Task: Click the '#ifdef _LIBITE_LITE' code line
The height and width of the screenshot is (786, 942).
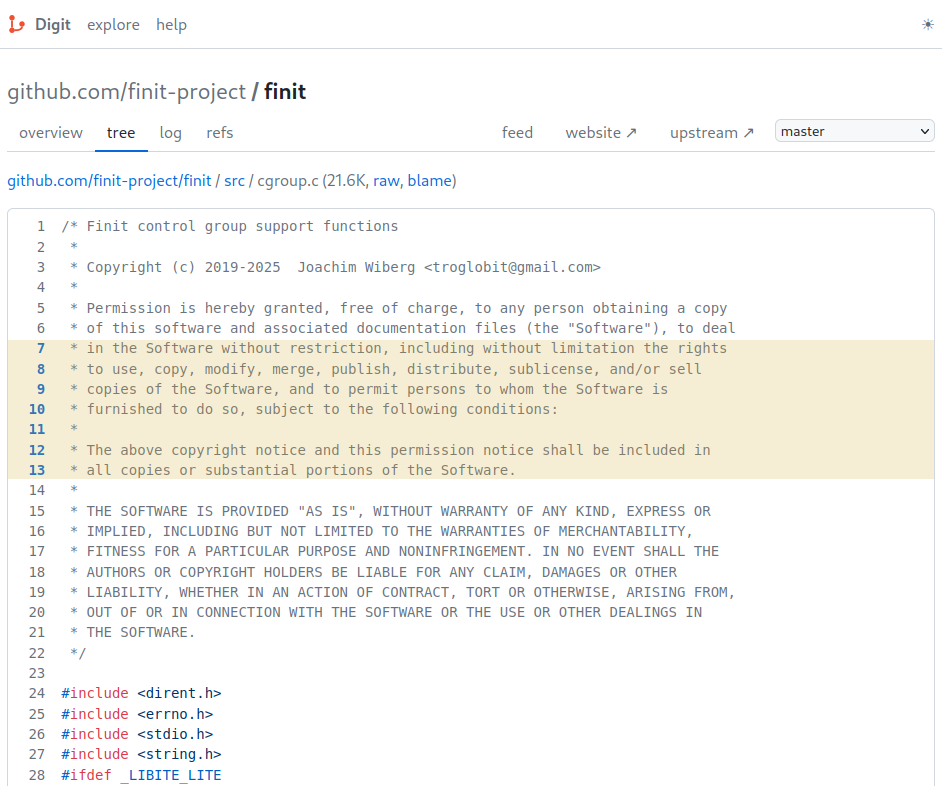Action: click(141, 775)
